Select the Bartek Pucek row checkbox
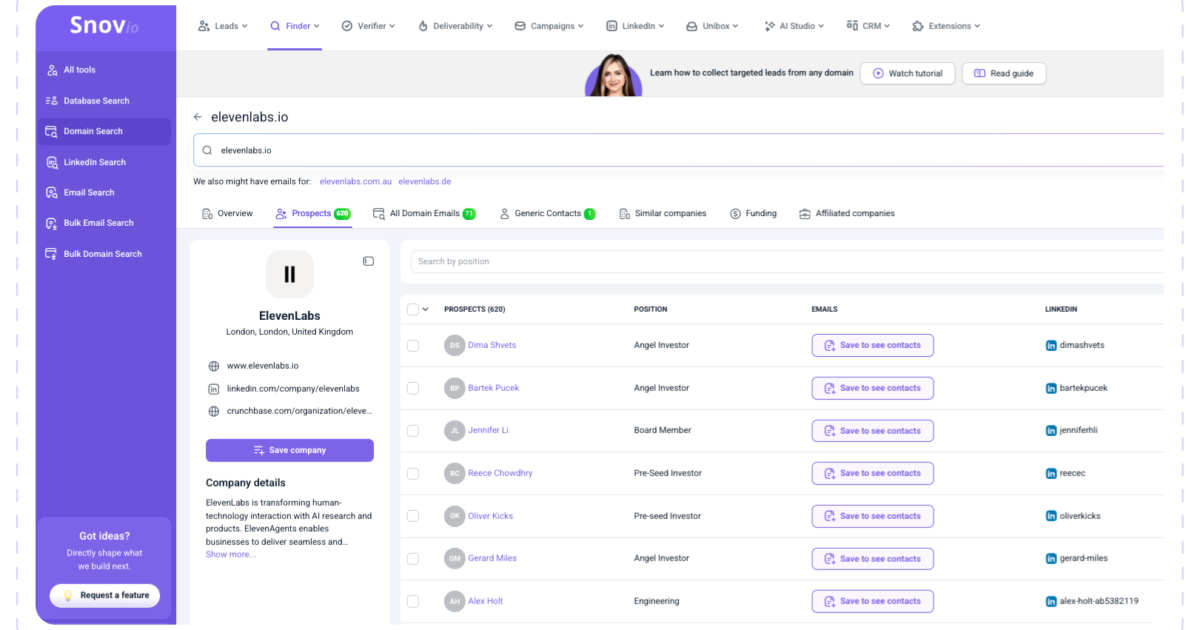Image resolution: width=1200 pixels, height=630 pixels. click(x=413, y=388)
